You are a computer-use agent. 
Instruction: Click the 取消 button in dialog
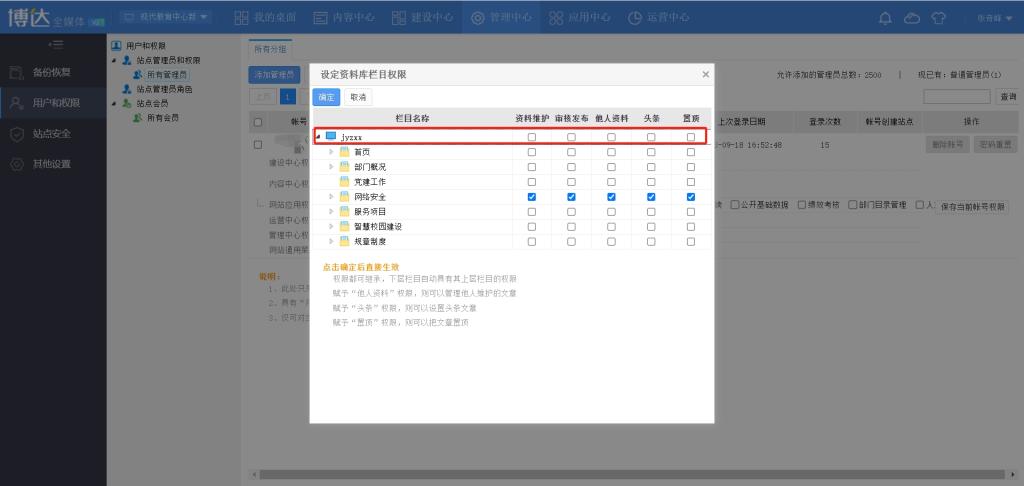point(356,97)
